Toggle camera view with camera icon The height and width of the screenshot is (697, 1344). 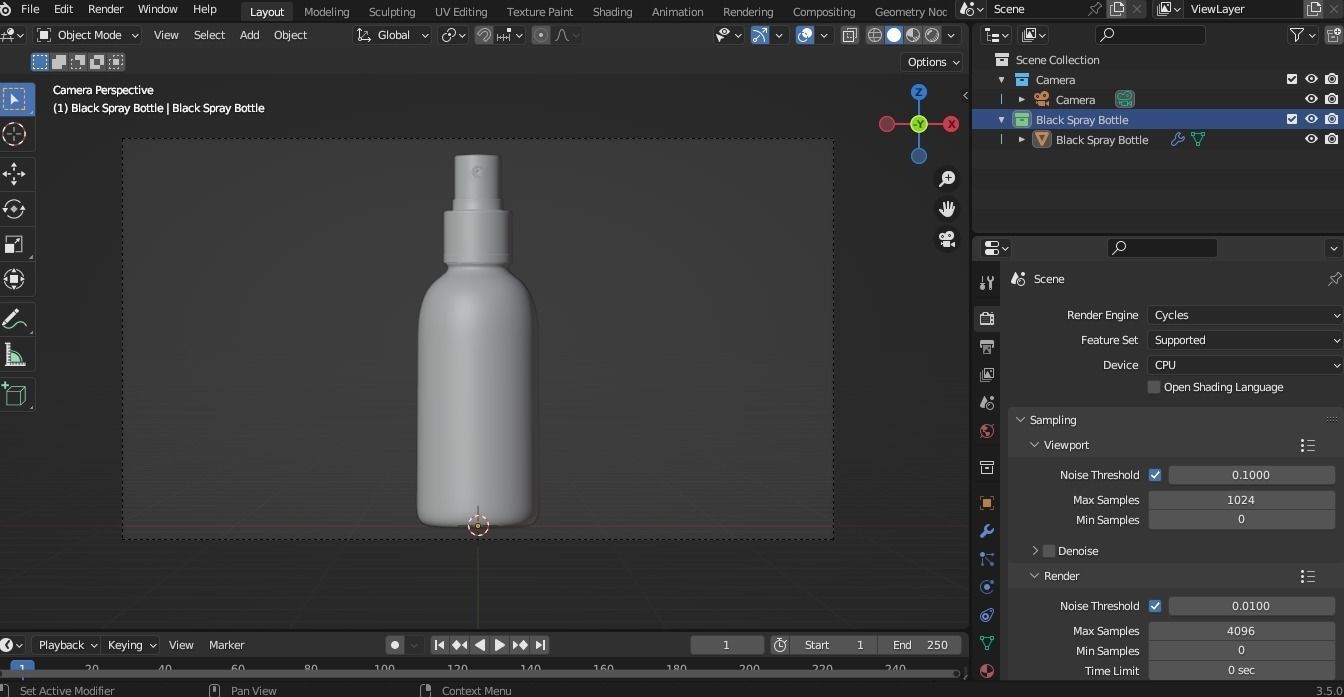tap(946, 239)
